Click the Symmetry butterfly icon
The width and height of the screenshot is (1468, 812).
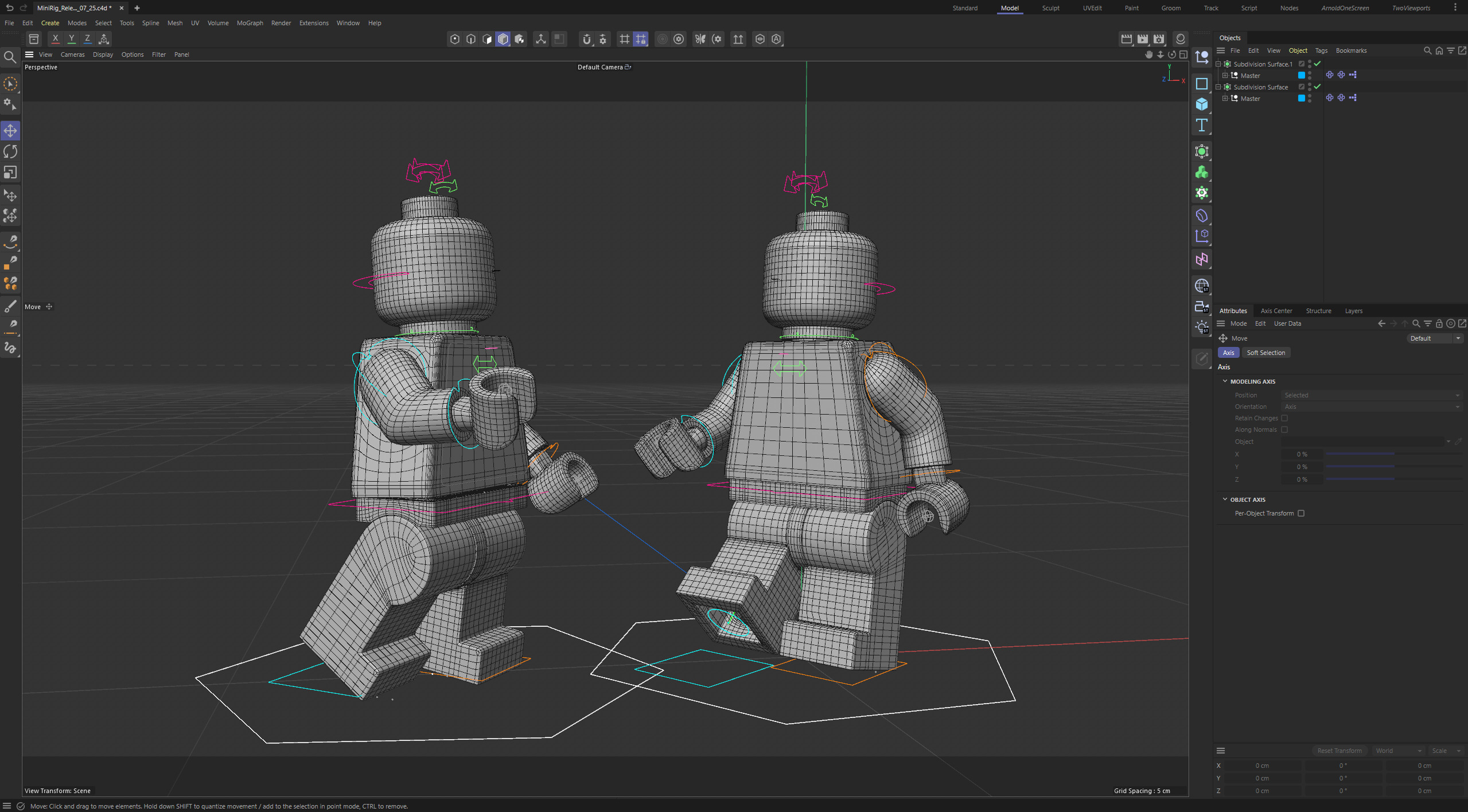tap(700, 39)
